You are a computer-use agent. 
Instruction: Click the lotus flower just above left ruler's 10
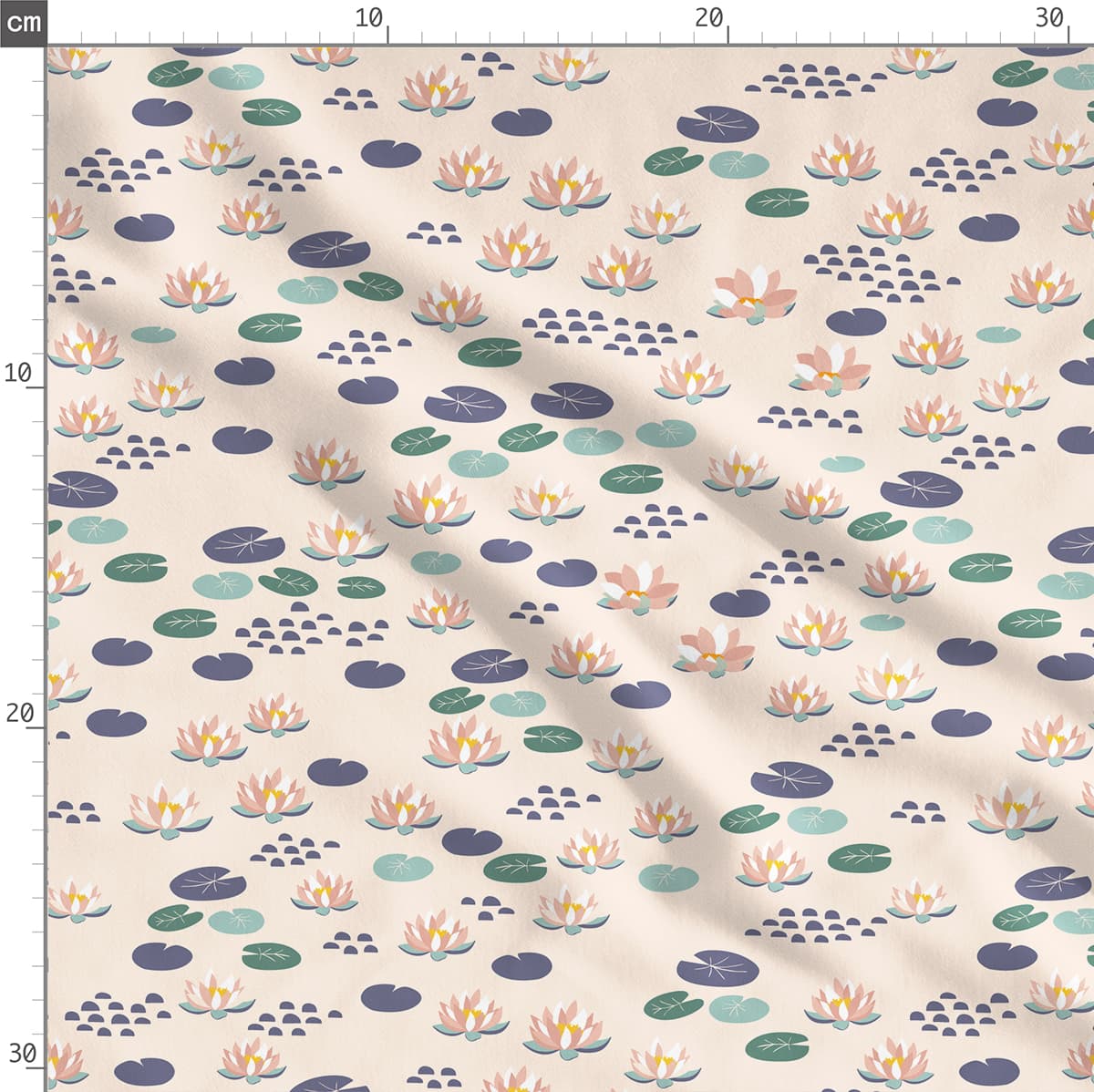84,347
